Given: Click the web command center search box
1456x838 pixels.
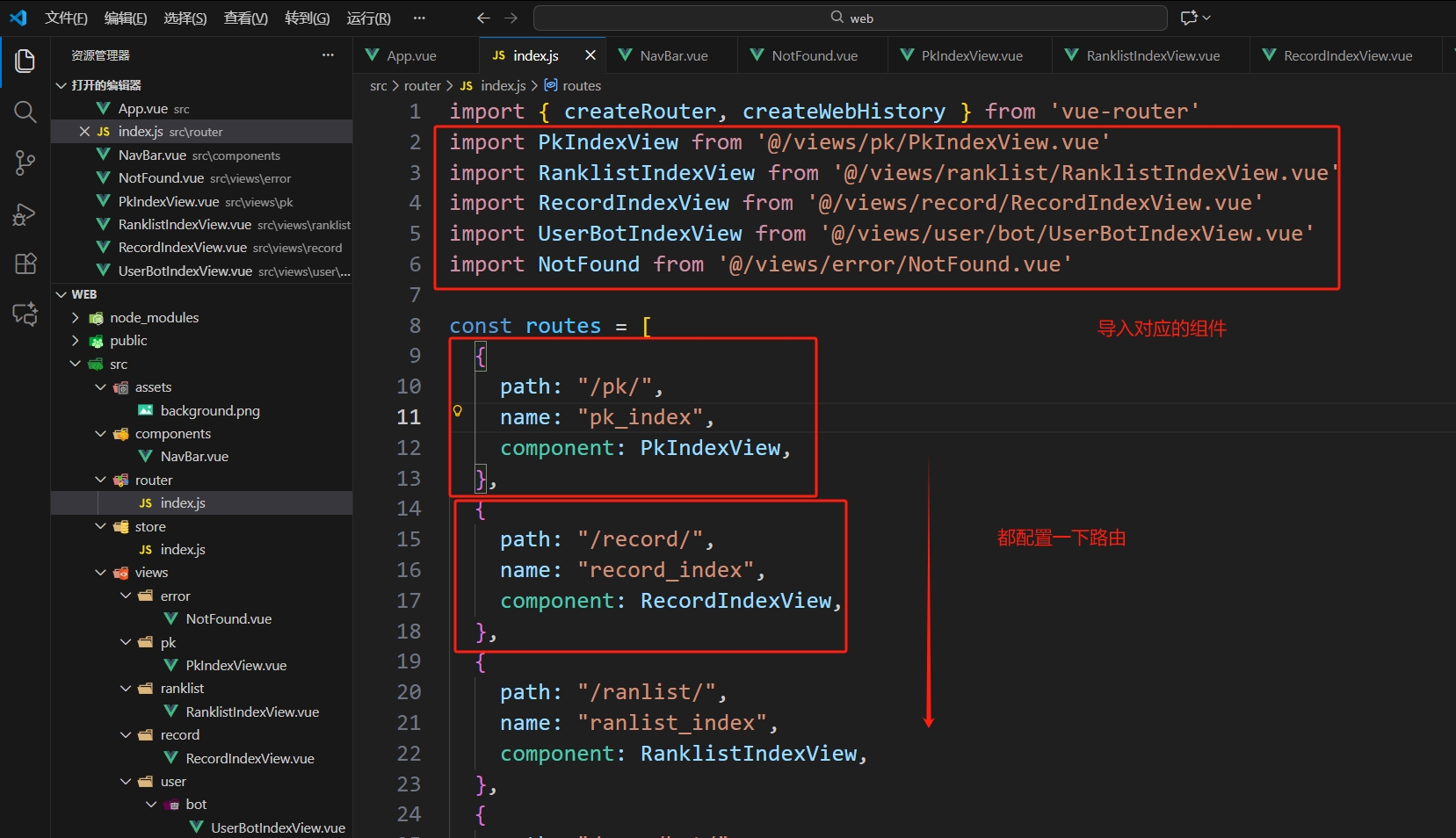Looking at the screenshot, I should 850,18.
